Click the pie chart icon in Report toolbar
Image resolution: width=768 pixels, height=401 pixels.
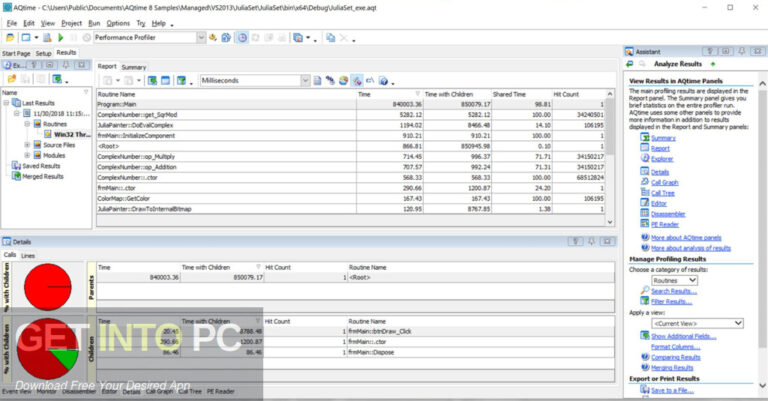tap(344, 80)
